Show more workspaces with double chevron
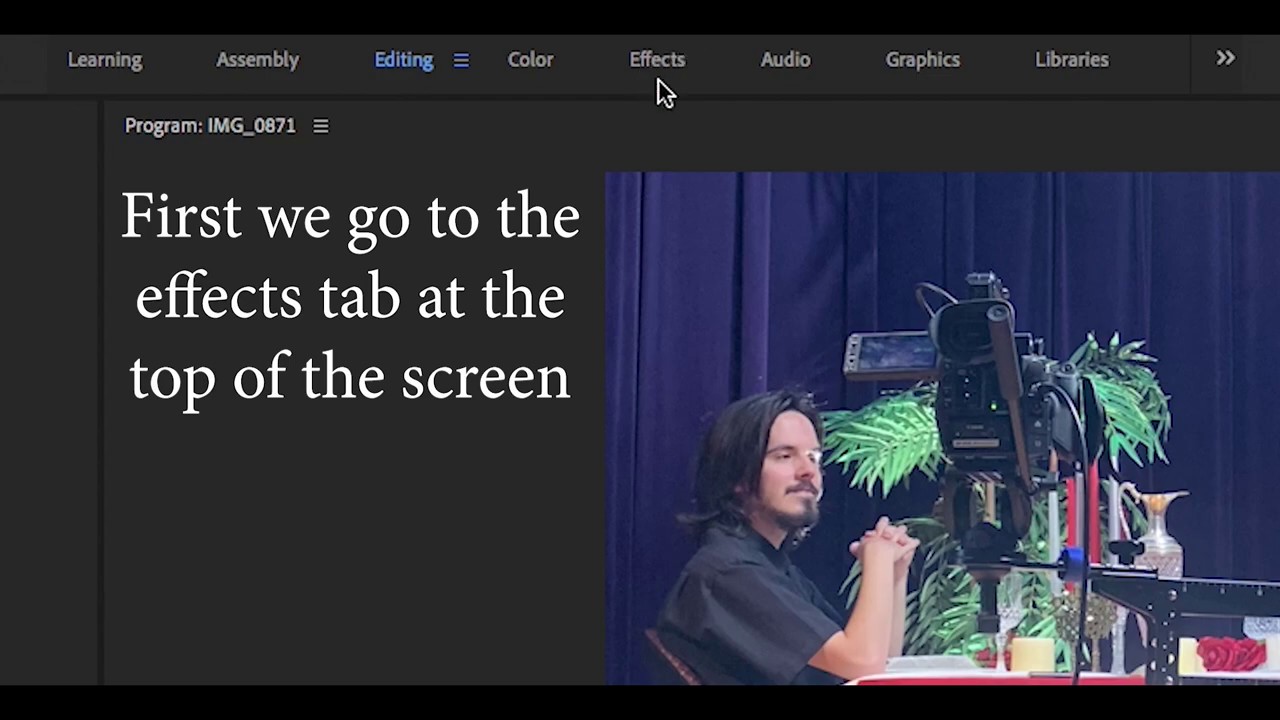 click(1225, 59)
